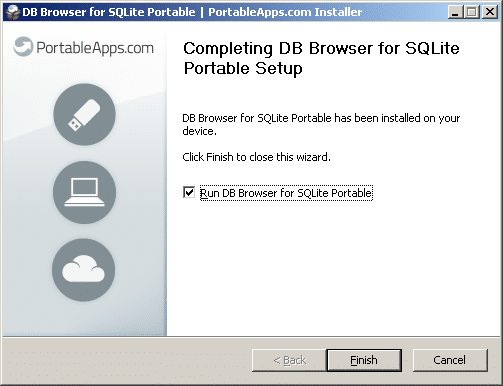Viewport: 503px width, 386px height.
Task: Maximize the installer window
Action: (x=472, y=12)
